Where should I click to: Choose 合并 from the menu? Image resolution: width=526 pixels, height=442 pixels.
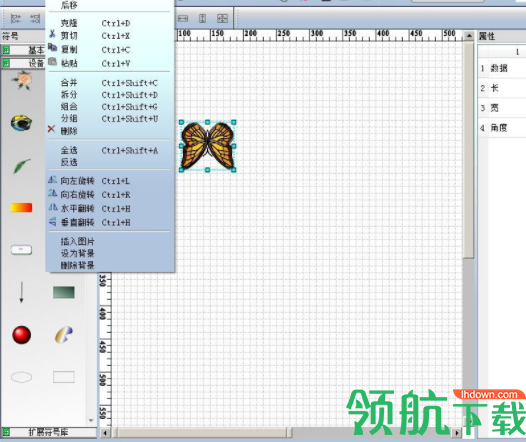[110, 83]
